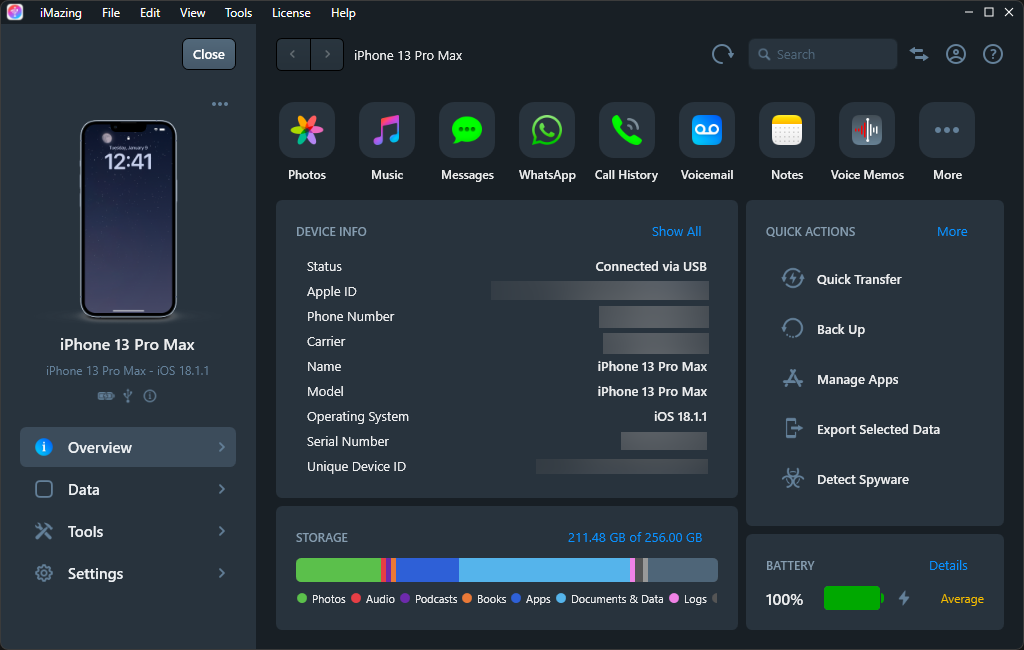The height and width of the screenshot is (650, 1024).
Task: Click the "iPhone 13 Pro Max - iOS 18.1.1" subtitle
Action: point(128,370)
